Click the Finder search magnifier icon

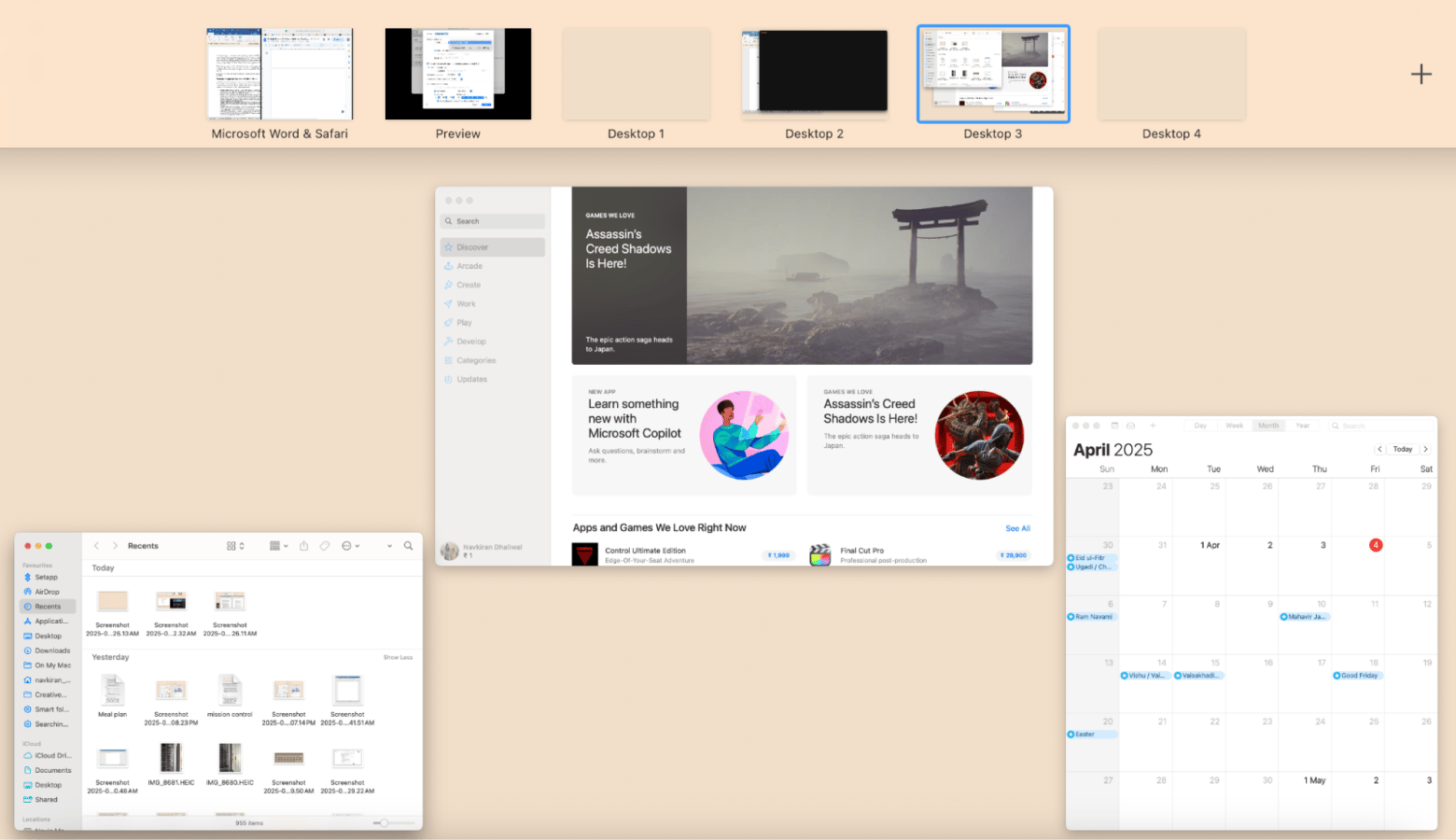[x=408, y=546]
